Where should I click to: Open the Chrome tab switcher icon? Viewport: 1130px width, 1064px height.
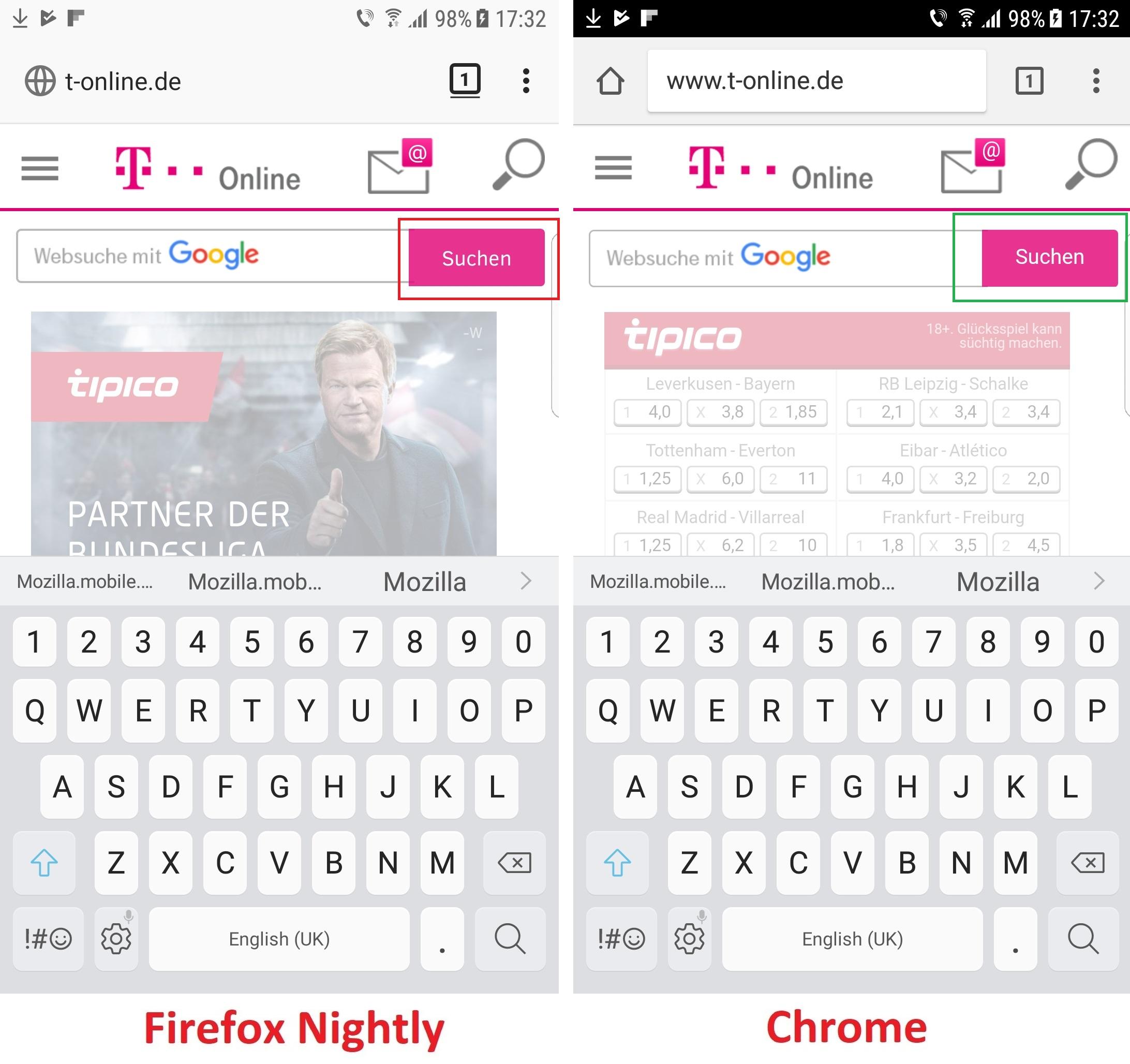tap(1030, 81)
